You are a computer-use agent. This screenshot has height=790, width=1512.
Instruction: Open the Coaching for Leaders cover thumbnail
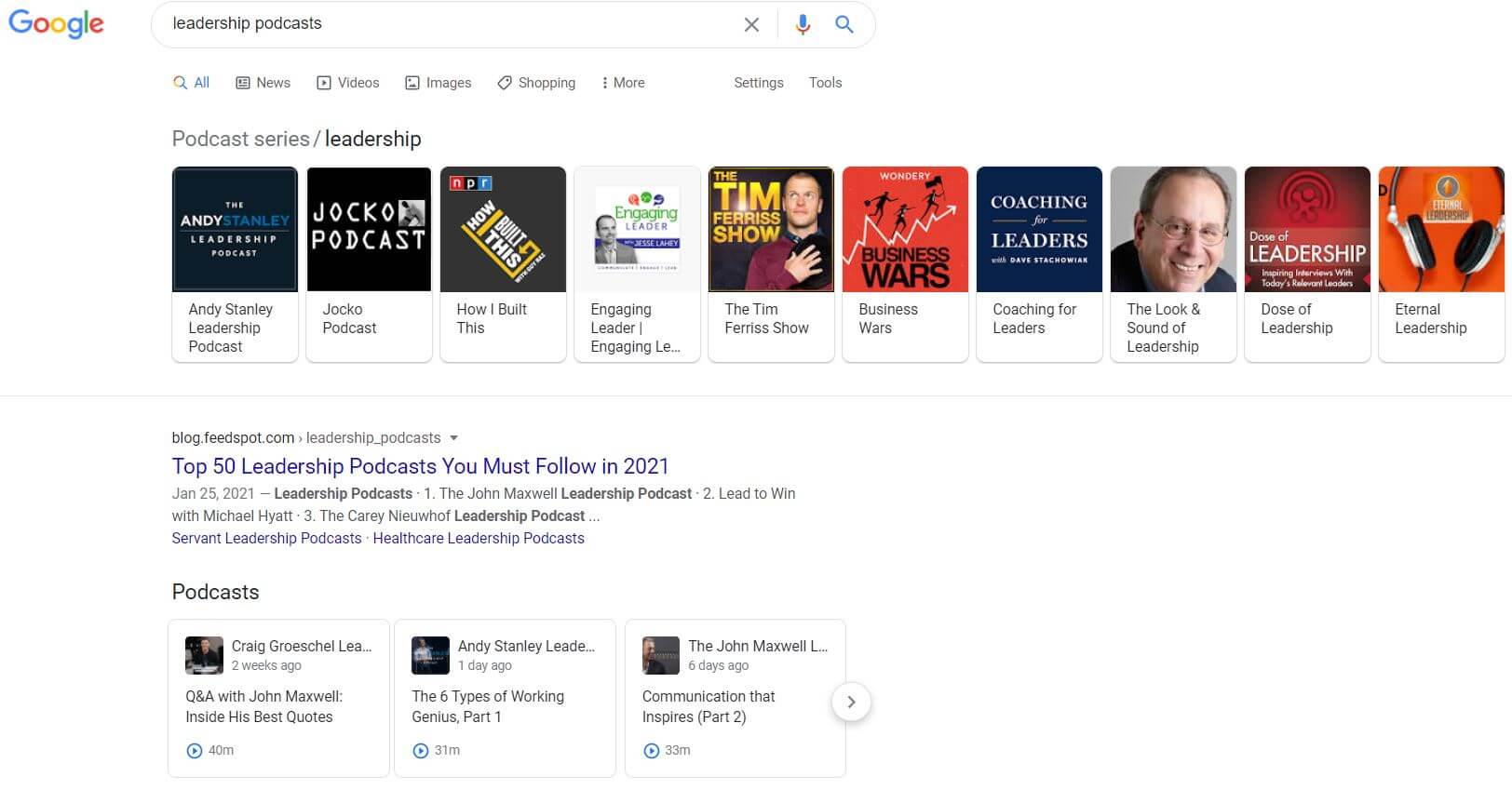click(1039, 229)
